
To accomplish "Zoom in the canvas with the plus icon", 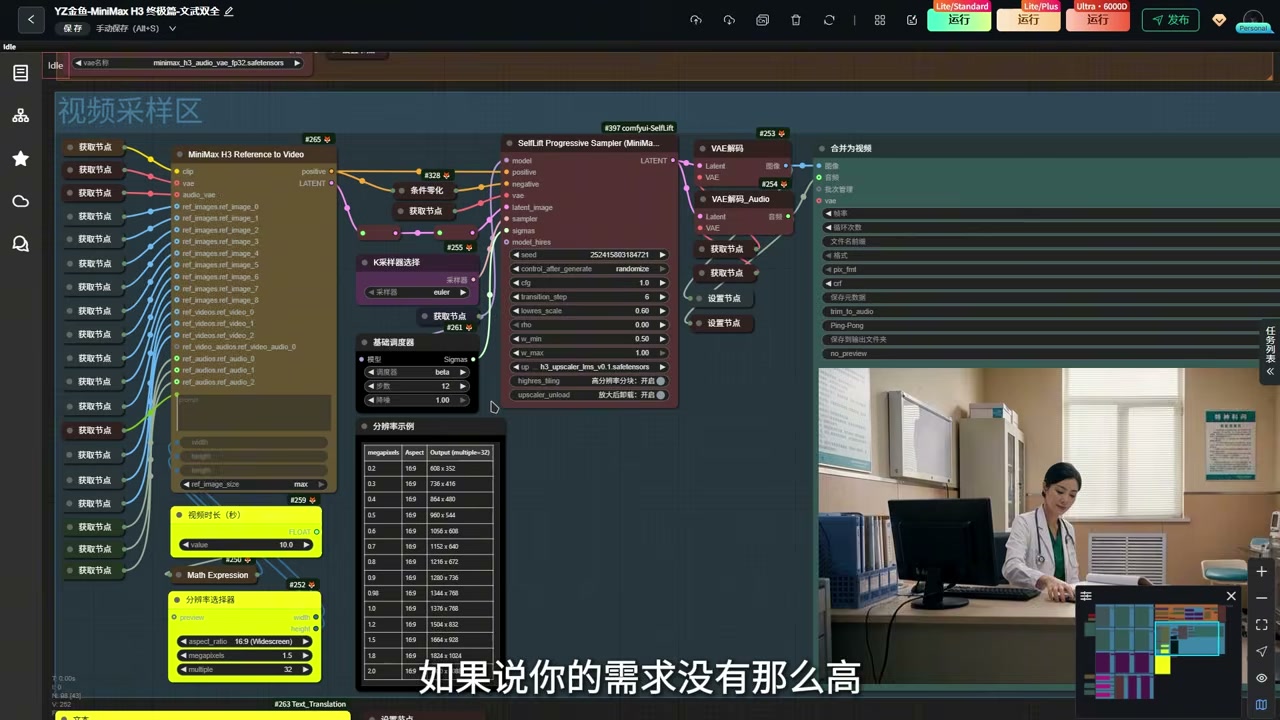I will [x=1261, y=571].
